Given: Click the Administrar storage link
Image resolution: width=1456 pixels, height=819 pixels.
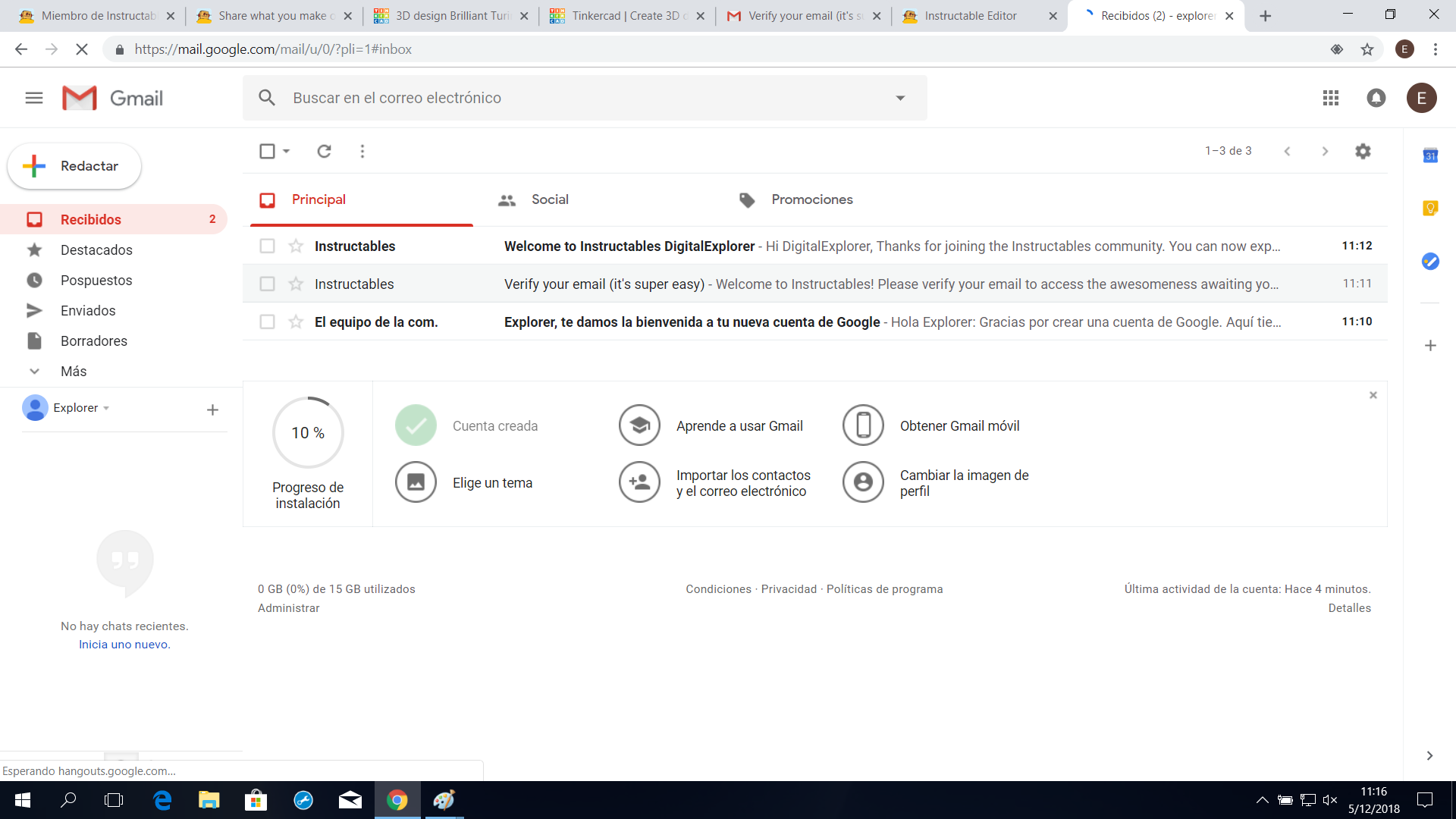Looking at the screenshot, I should pyautogui.click(x=288, y=608).
